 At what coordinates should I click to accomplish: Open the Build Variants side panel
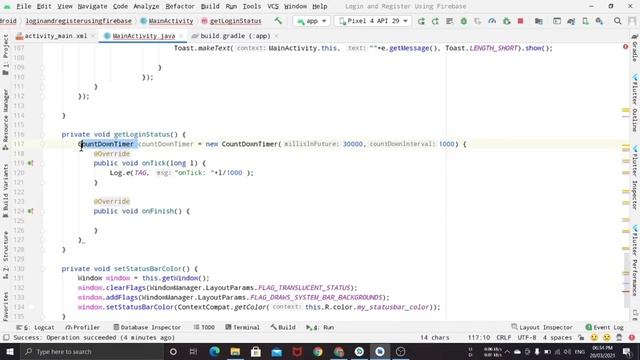(x=6, y=191)
